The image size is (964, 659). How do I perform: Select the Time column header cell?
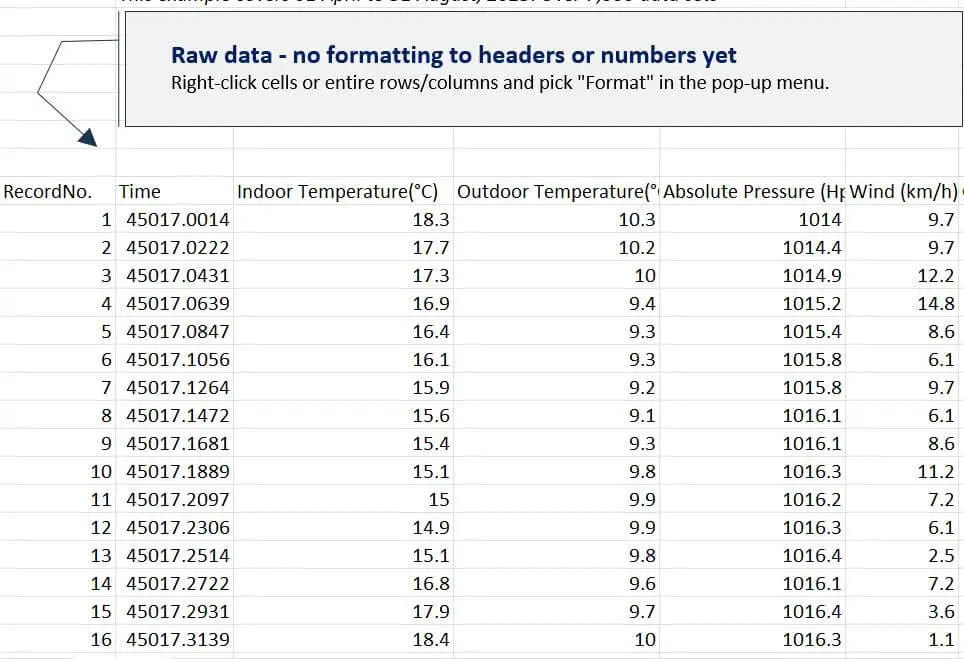click(140, 192)
